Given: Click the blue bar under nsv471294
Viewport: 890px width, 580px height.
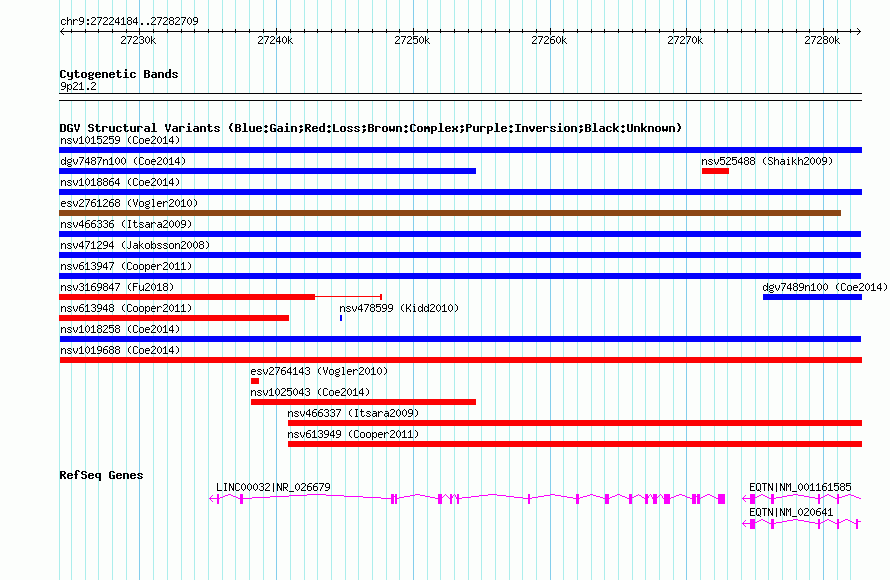Looking at the screenshot, I should click(x=460, y=255).
